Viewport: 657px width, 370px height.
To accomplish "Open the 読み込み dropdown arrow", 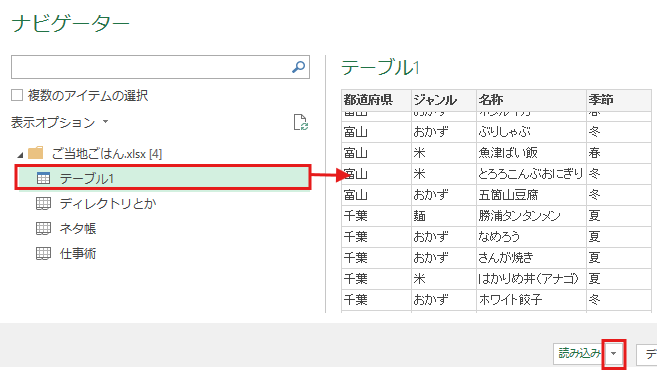I will (x=614, y=353).
